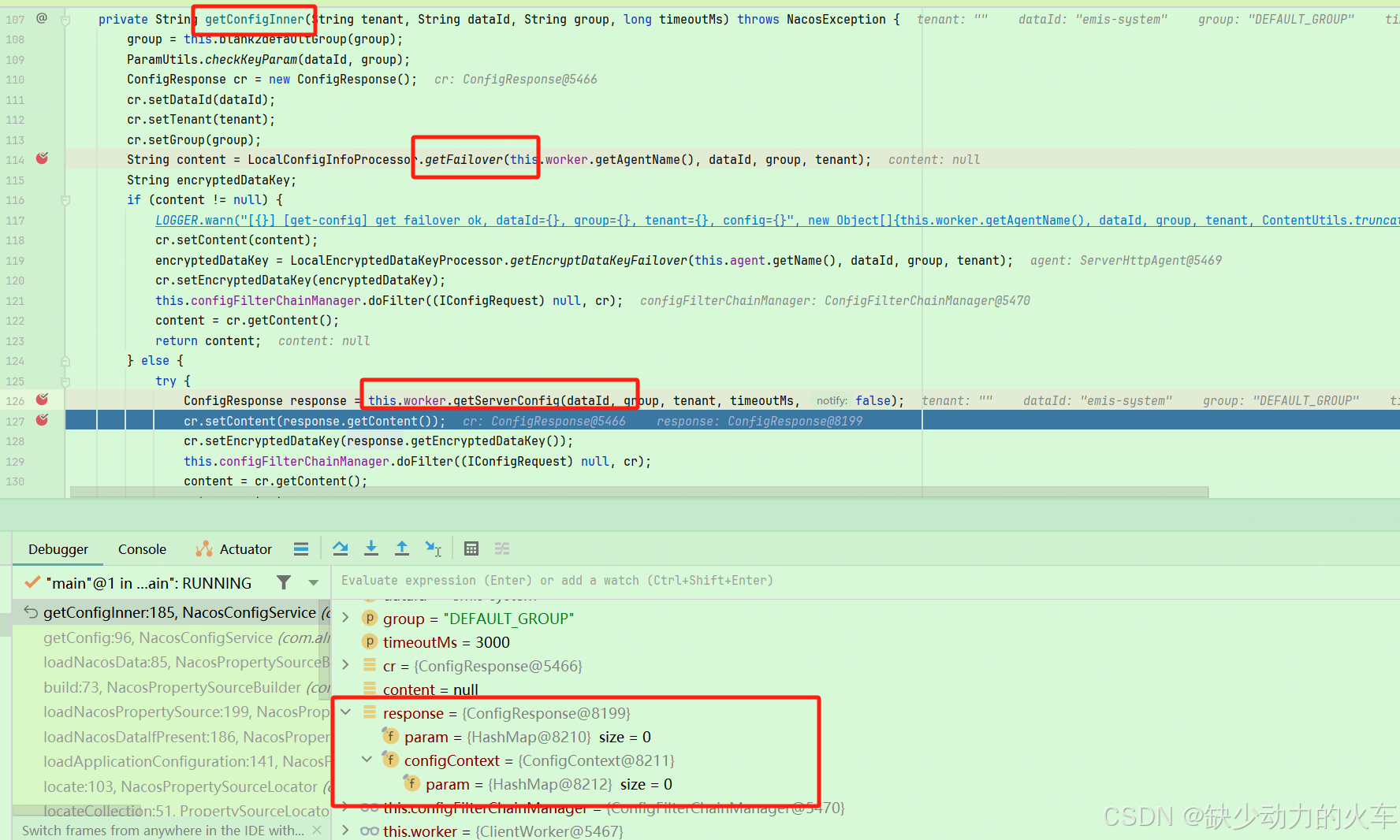Click the inline hint 'cr: ConfigResponse@5466' on line 110
The width and height of the screenshot is (1400, 840).
pos(516,80)
